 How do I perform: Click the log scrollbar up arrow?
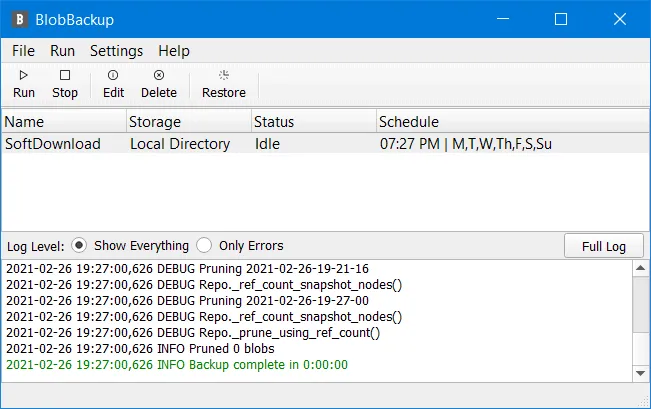coord(640,268)
